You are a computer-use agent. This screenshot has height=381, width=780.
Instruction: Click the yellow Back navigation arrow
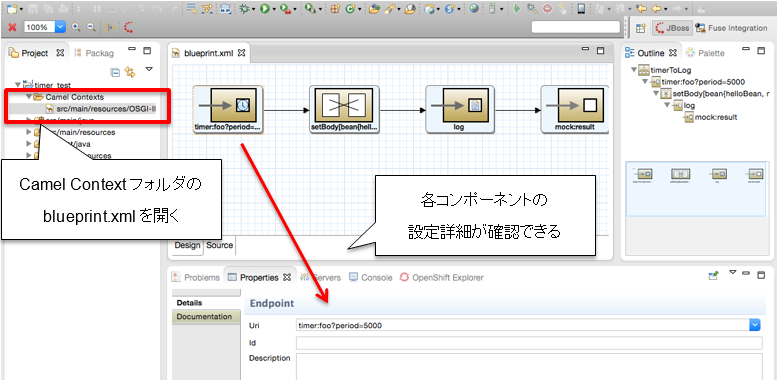point(656,9)
